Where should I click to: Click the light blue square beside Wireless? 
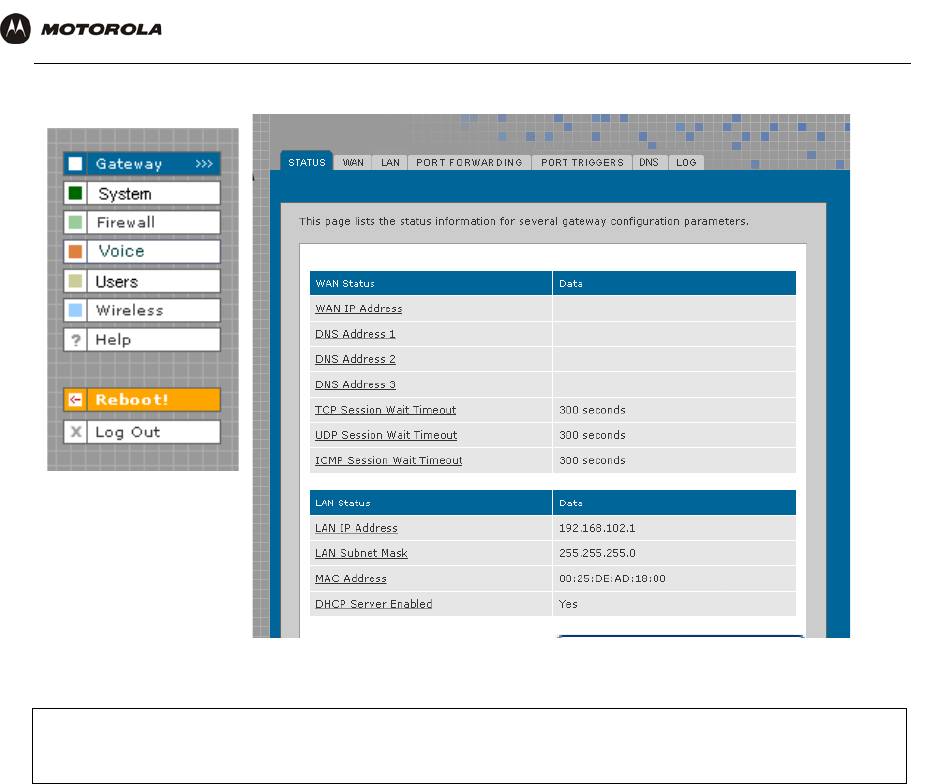(x=75, y=310)
